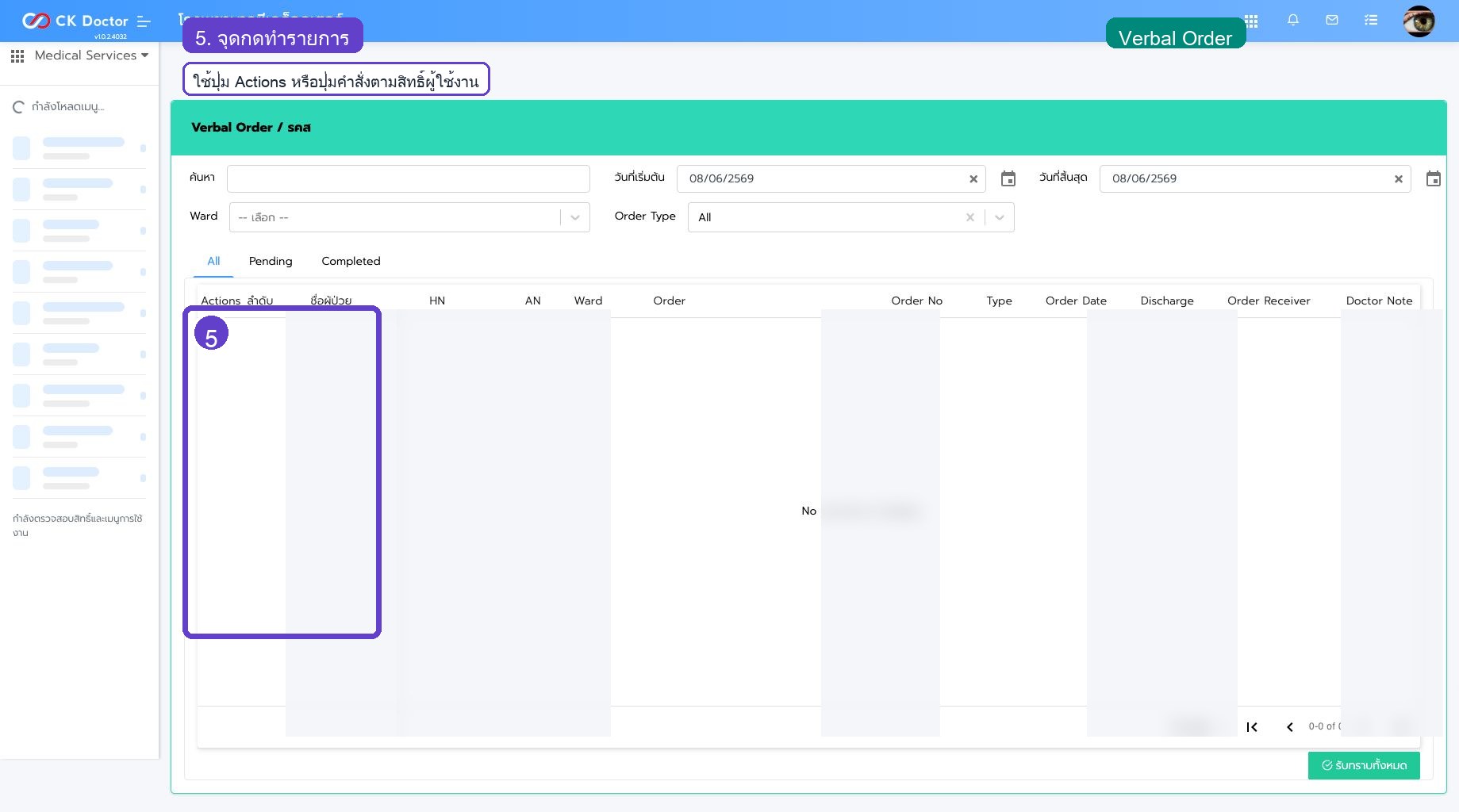Open notifications bell icon

[1293, 20]
